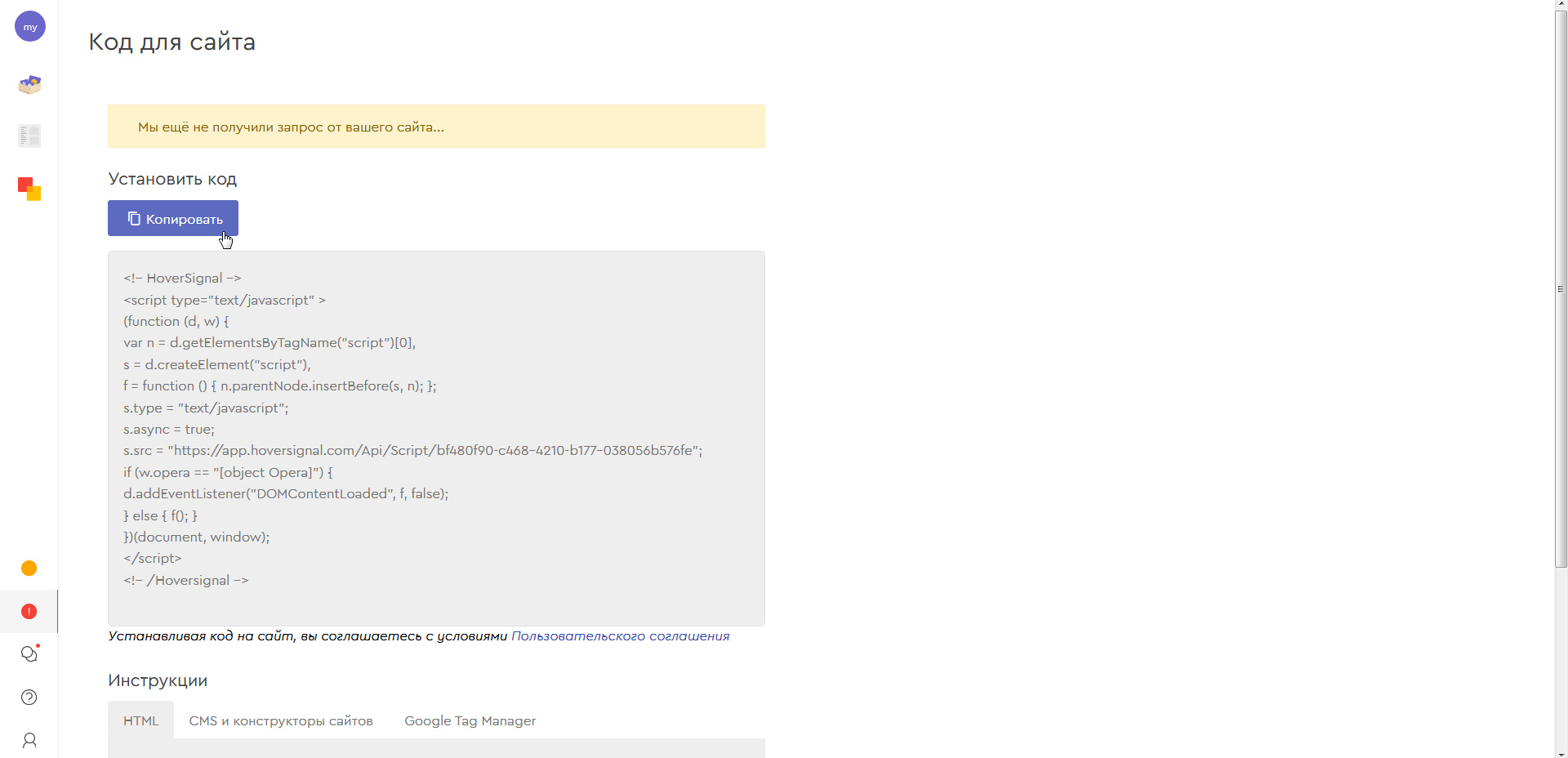This screenshot has height=758, width=1568.
Task: Open the gray dashboard layout icon
Action: [29, 136]
